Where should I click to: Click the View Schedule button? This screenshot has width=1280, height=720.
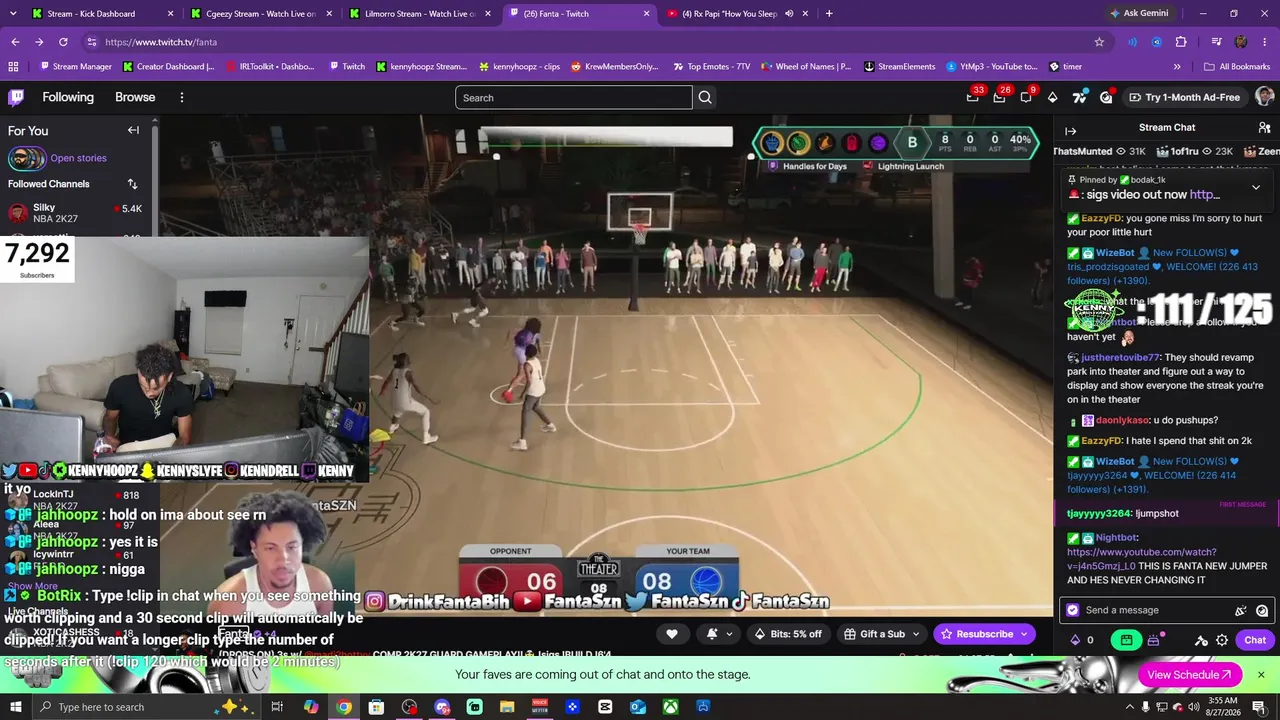coord(1190,675)
